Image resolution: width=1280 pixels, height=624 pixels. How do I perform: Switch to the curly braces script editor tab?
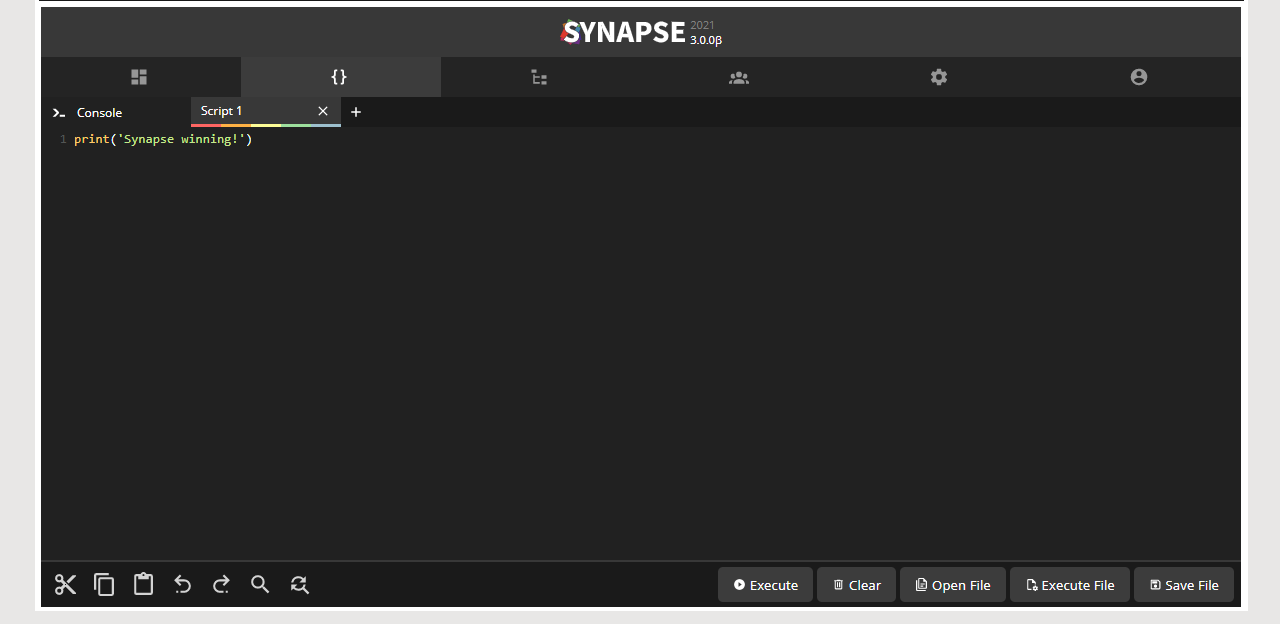pos(339,77)
